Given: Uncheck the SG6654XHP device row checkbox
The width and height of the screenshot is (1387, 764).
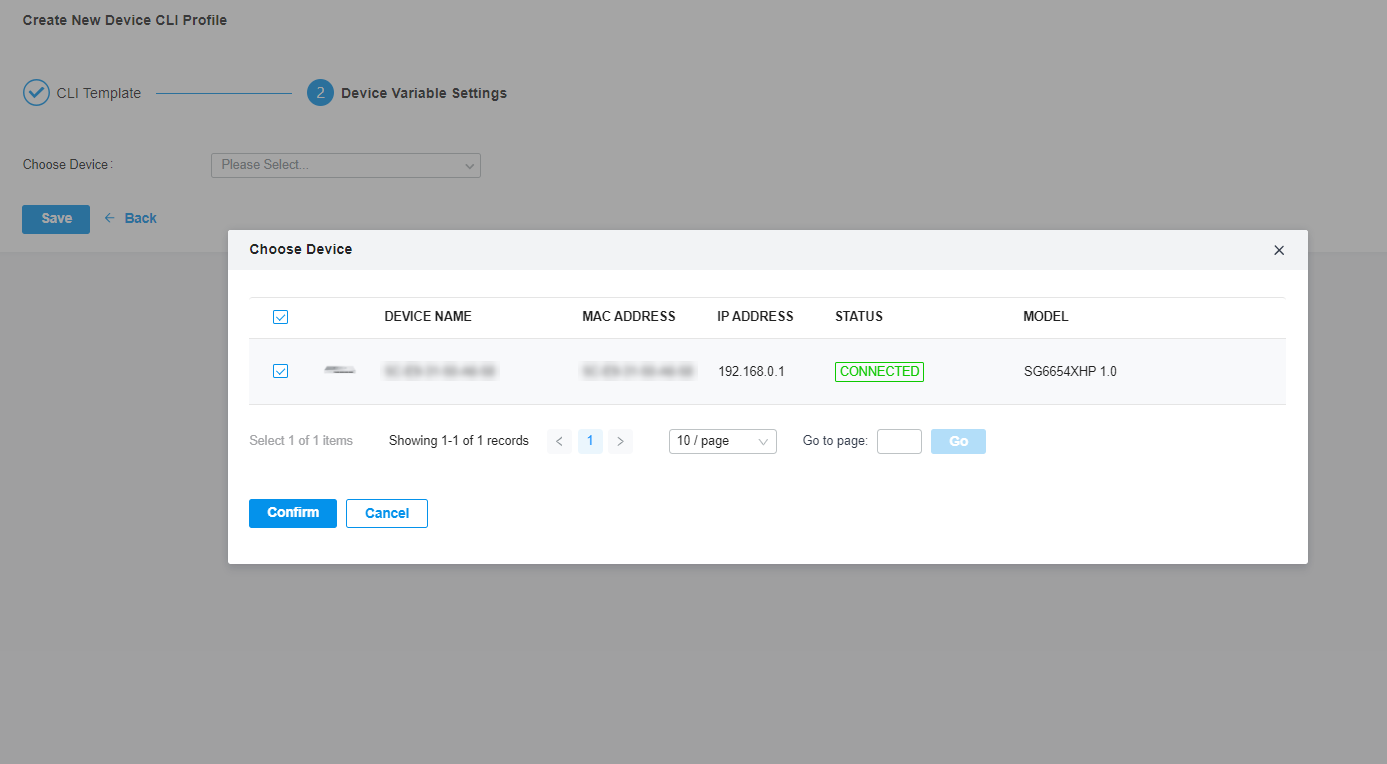Looking at the screenshot, I should (280, 370).
